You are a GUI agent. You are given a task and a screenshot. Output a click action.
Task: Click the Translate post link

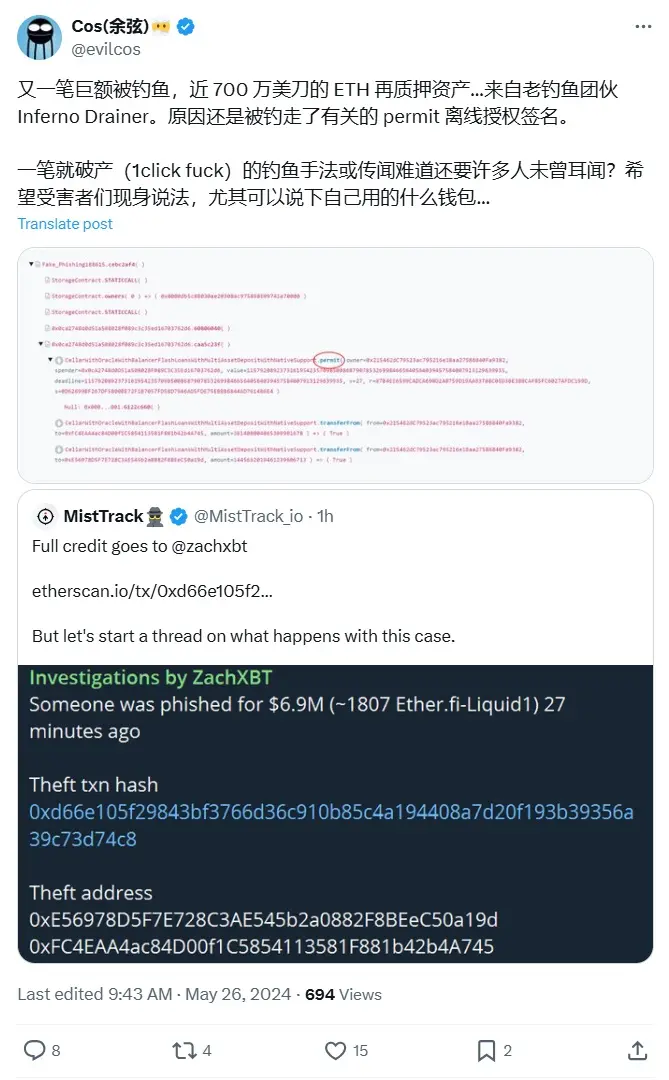65,224
